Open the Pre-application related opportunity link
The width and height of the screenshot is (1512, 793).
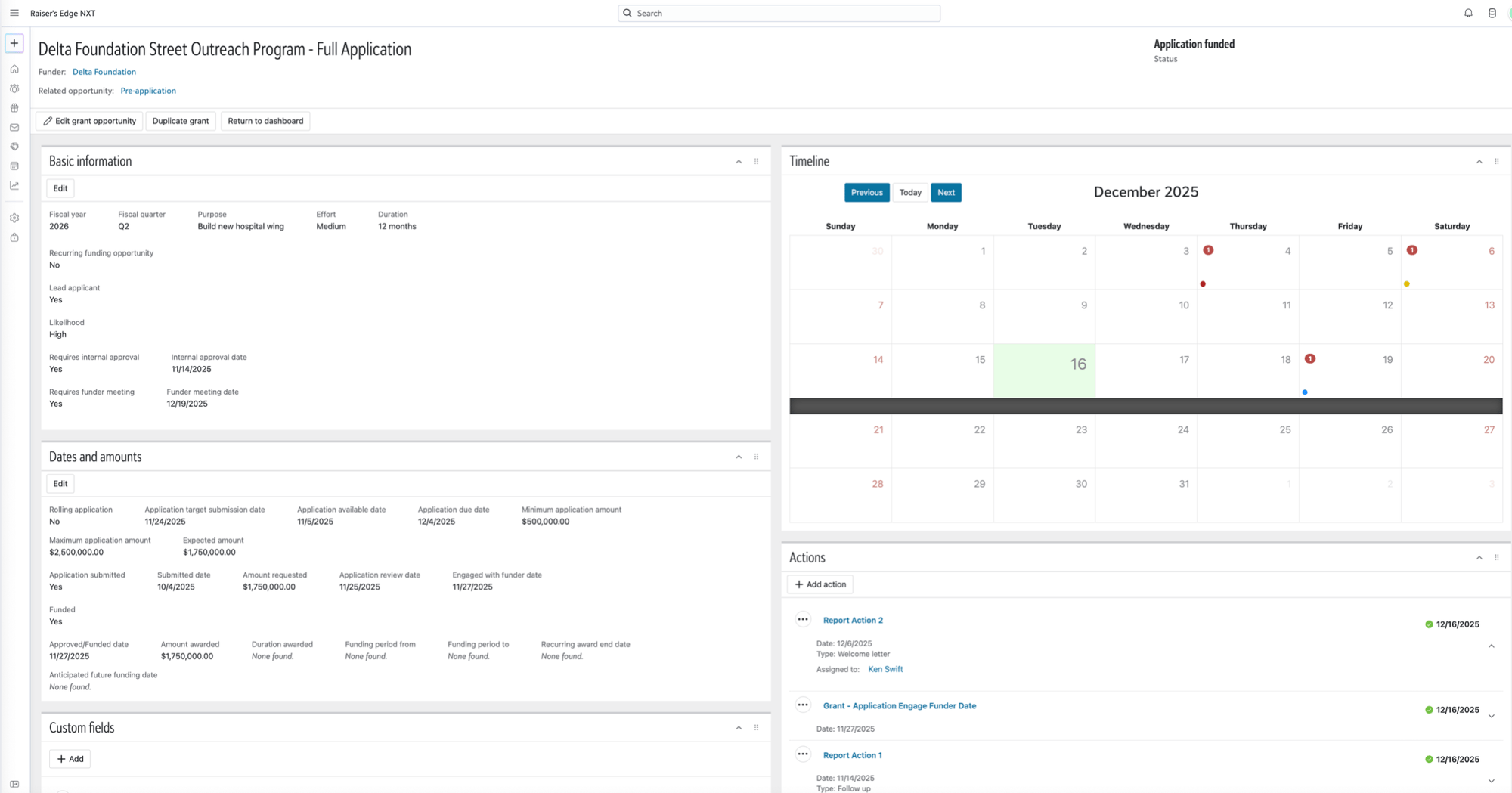[148, 91]
